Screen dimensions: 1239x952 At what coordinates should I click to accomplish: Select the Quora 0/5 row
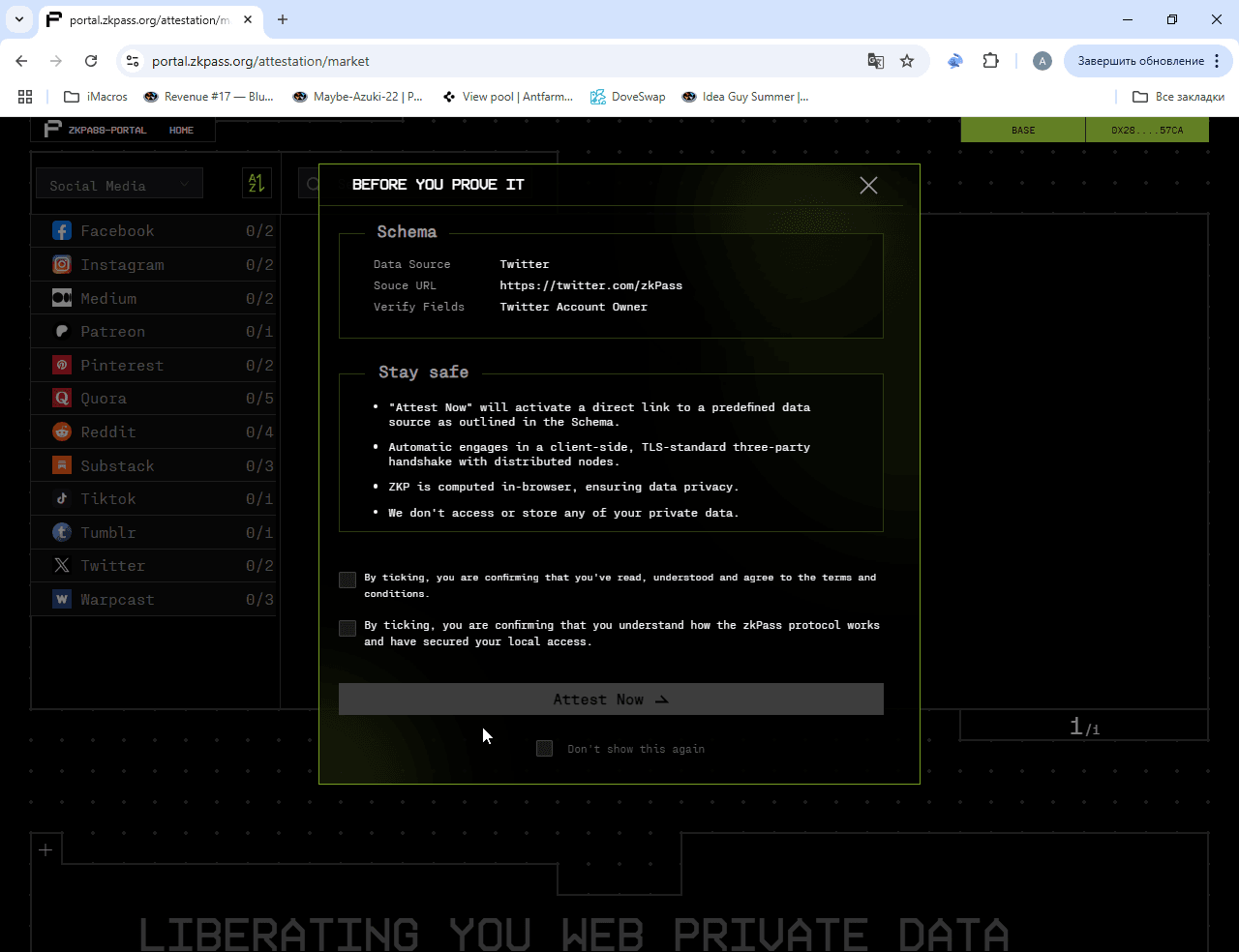[x=155, y=398]
